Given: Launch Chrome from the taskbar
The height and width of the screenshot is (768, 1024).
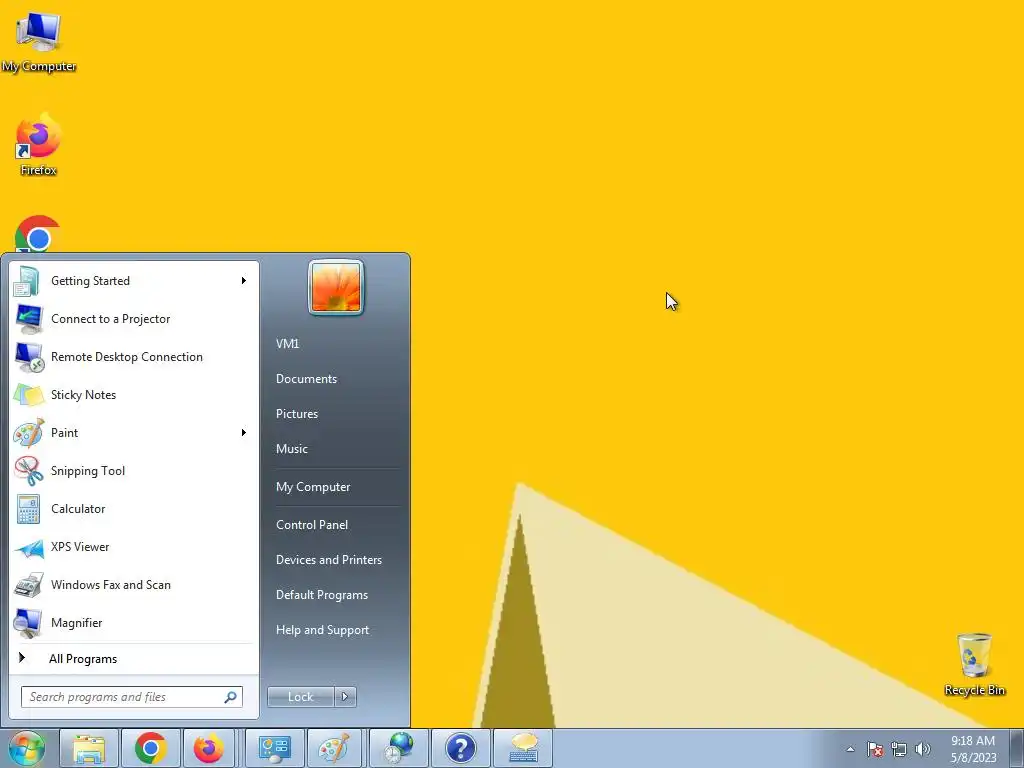Looking at the screenshot, I should [x=151, y=748].
